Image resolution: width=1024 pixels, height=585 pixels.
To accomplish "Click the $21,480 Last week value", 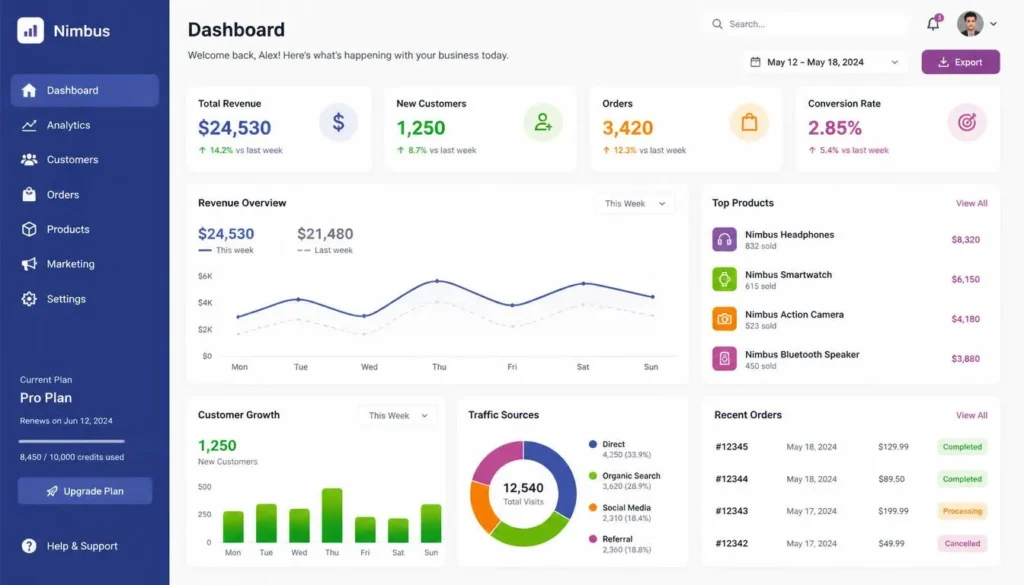I will (325, 234).
